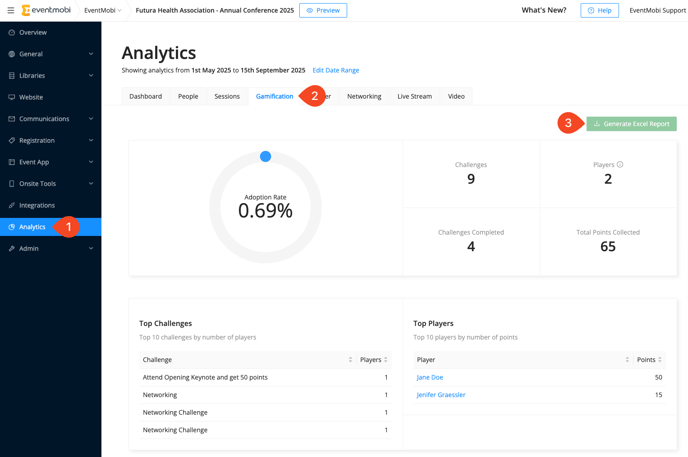The image size is (688, 457).
Task: Click the Libraries sidebar icon
Action: (x=12, y=75)
